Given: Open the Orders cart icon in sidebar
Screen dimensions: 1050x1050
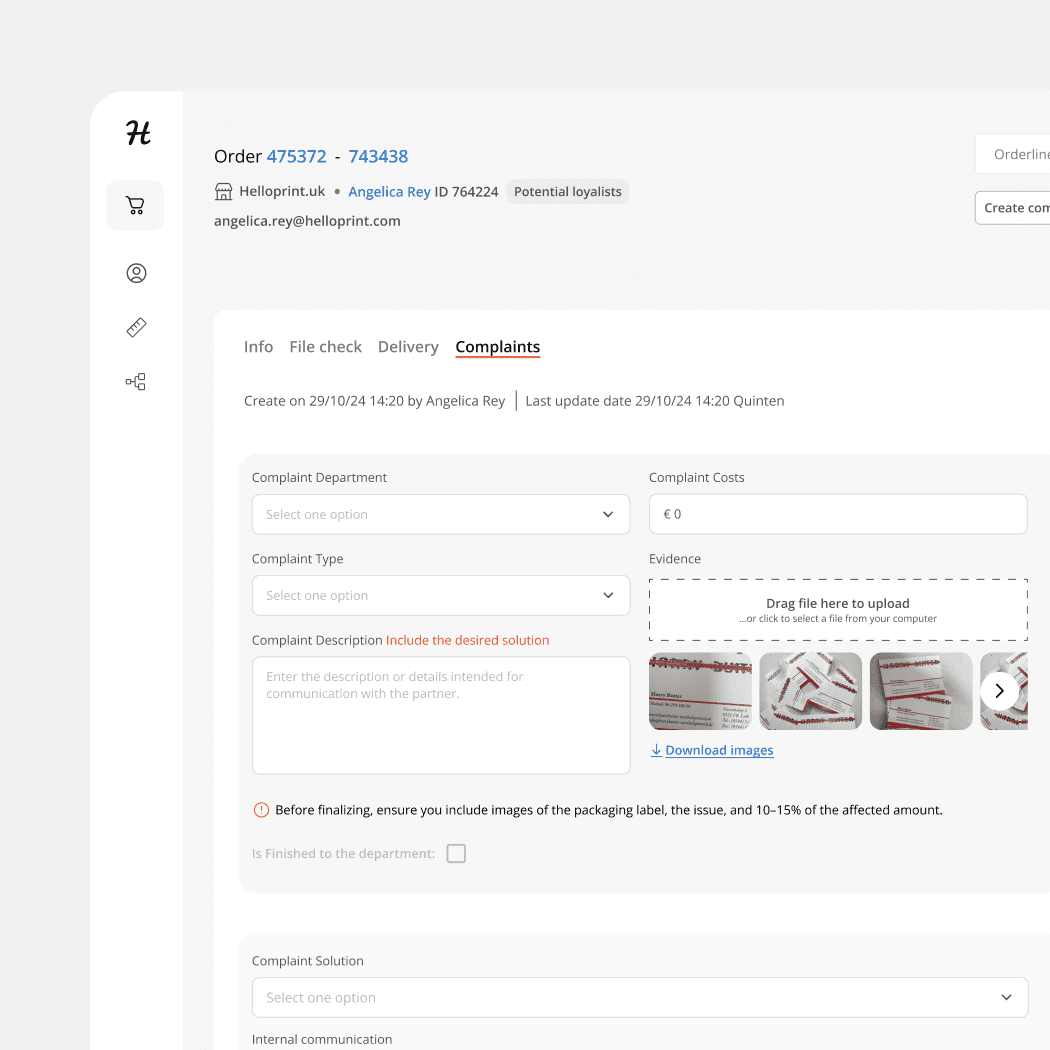Looking at the screenshot, I should (x=135, y=205).
